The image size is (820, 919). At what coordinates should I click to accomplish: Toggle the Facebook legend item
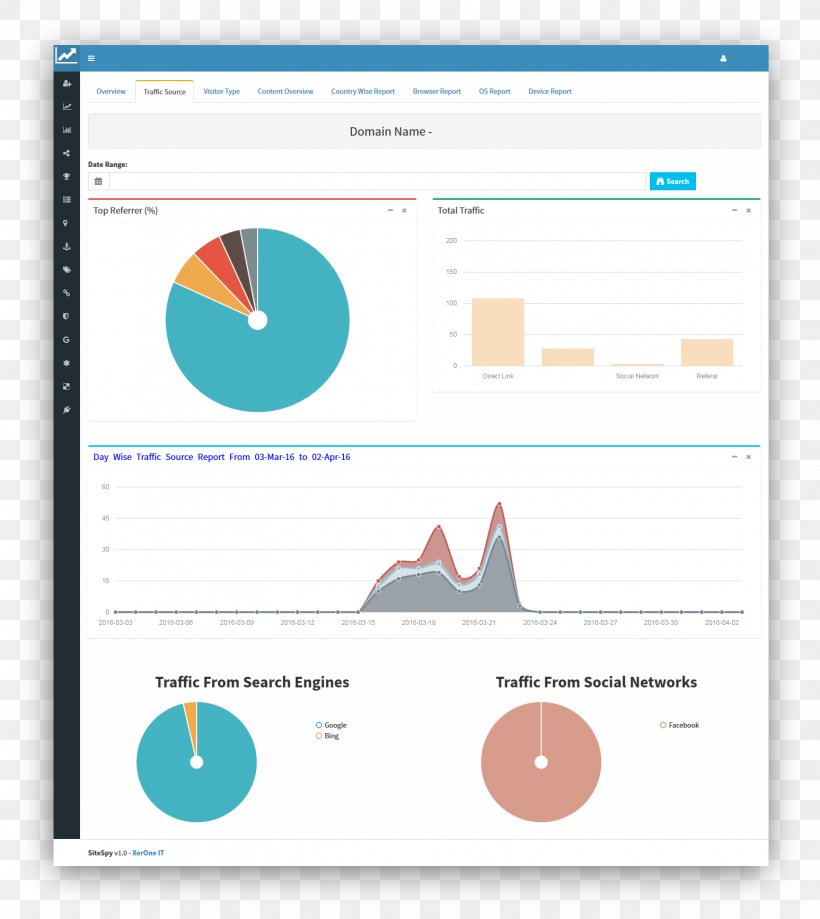pos(679,725)
